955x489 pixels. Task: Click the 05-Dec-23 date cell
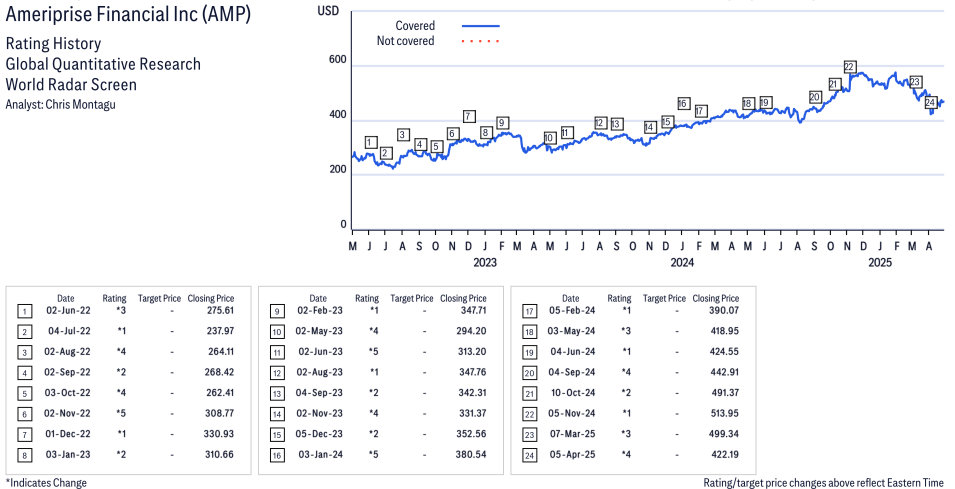point(319,434)
